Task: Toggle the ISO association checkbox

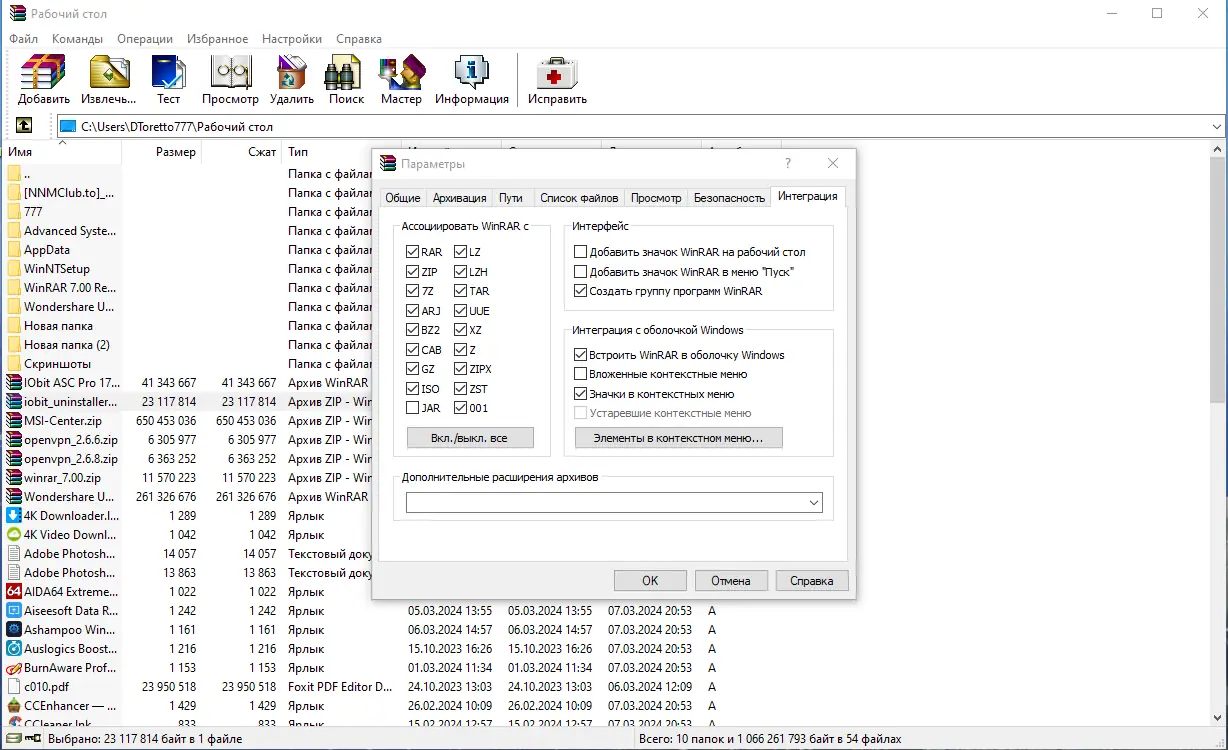Action: 413,389
